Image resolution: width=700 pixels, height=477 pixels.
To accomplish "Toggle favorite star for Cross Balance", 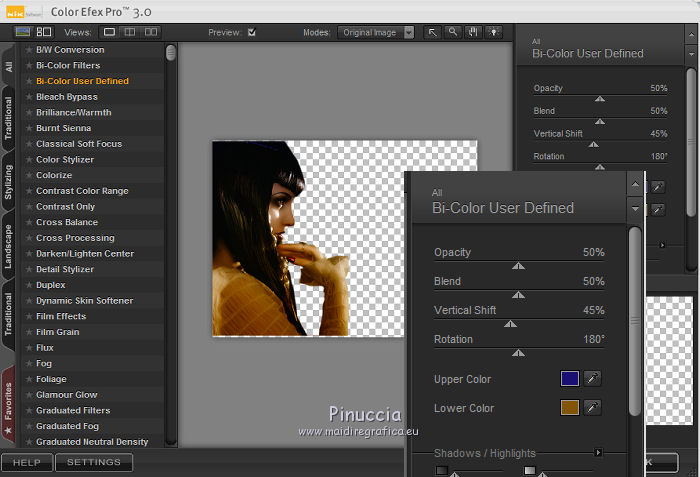I will [x=29, y=222].
